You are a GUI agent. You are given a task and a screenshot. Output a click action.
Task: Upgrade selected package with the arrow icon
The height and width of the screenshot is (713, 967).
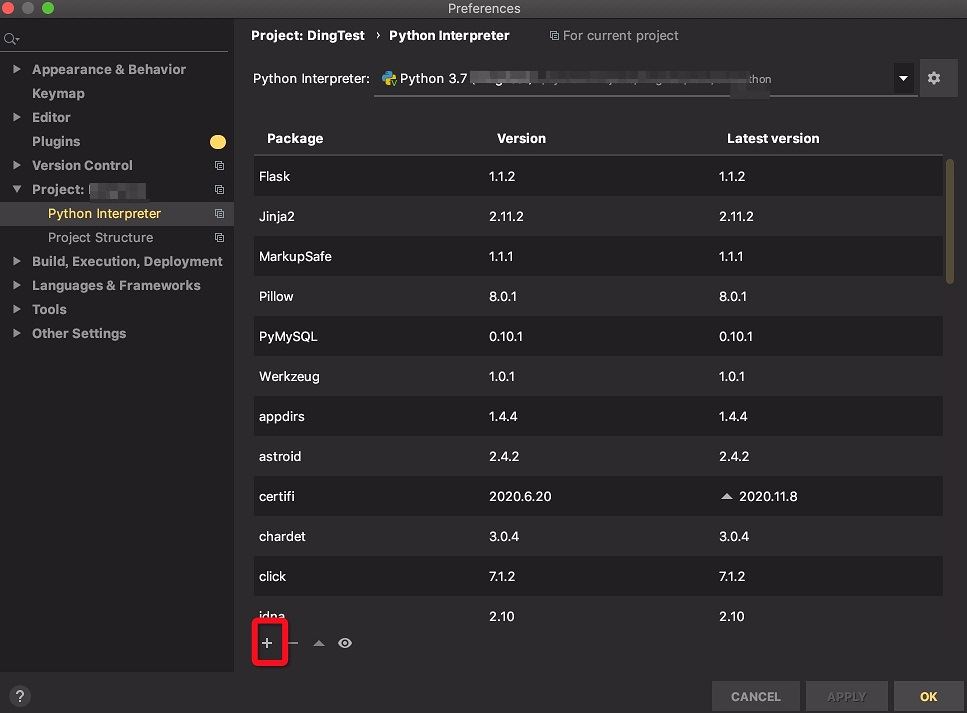319,643
